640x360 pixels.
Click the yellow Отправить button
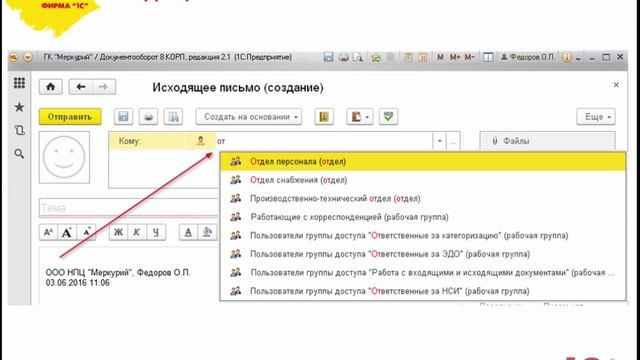pos(70,117)
